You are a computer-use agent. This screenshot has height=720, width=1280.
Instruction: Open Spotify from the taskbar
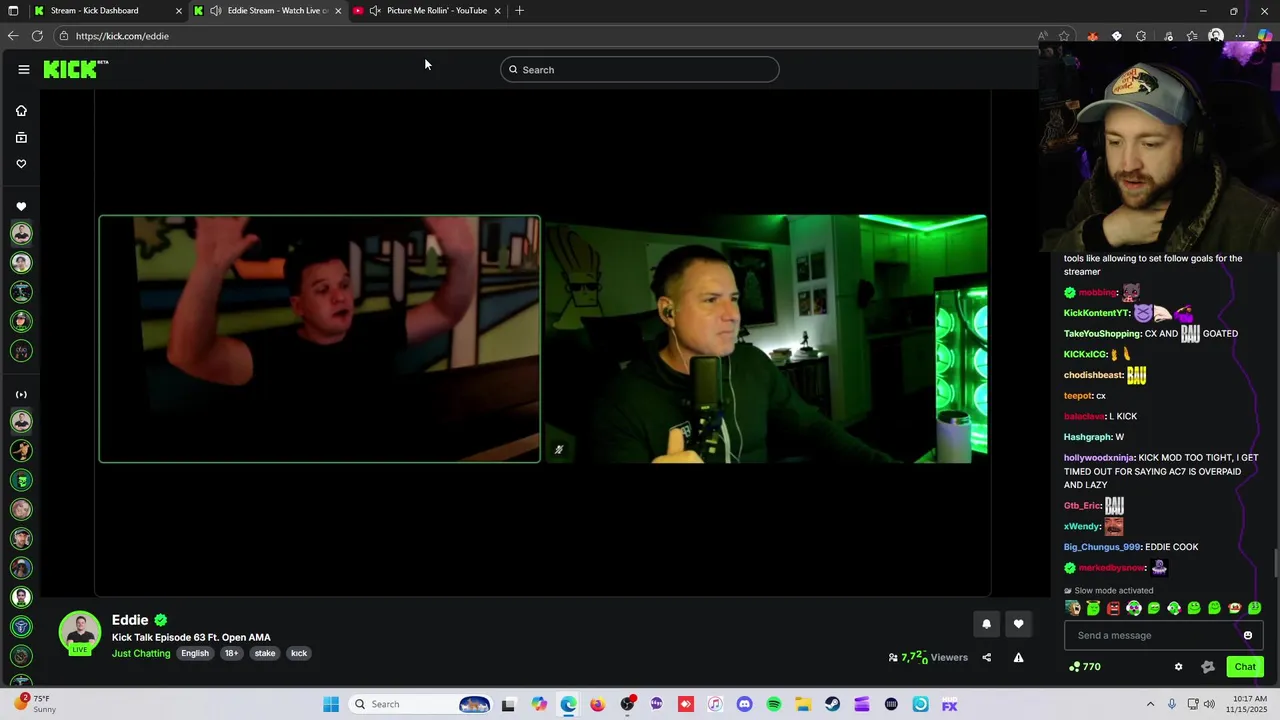tap(774, 704)
